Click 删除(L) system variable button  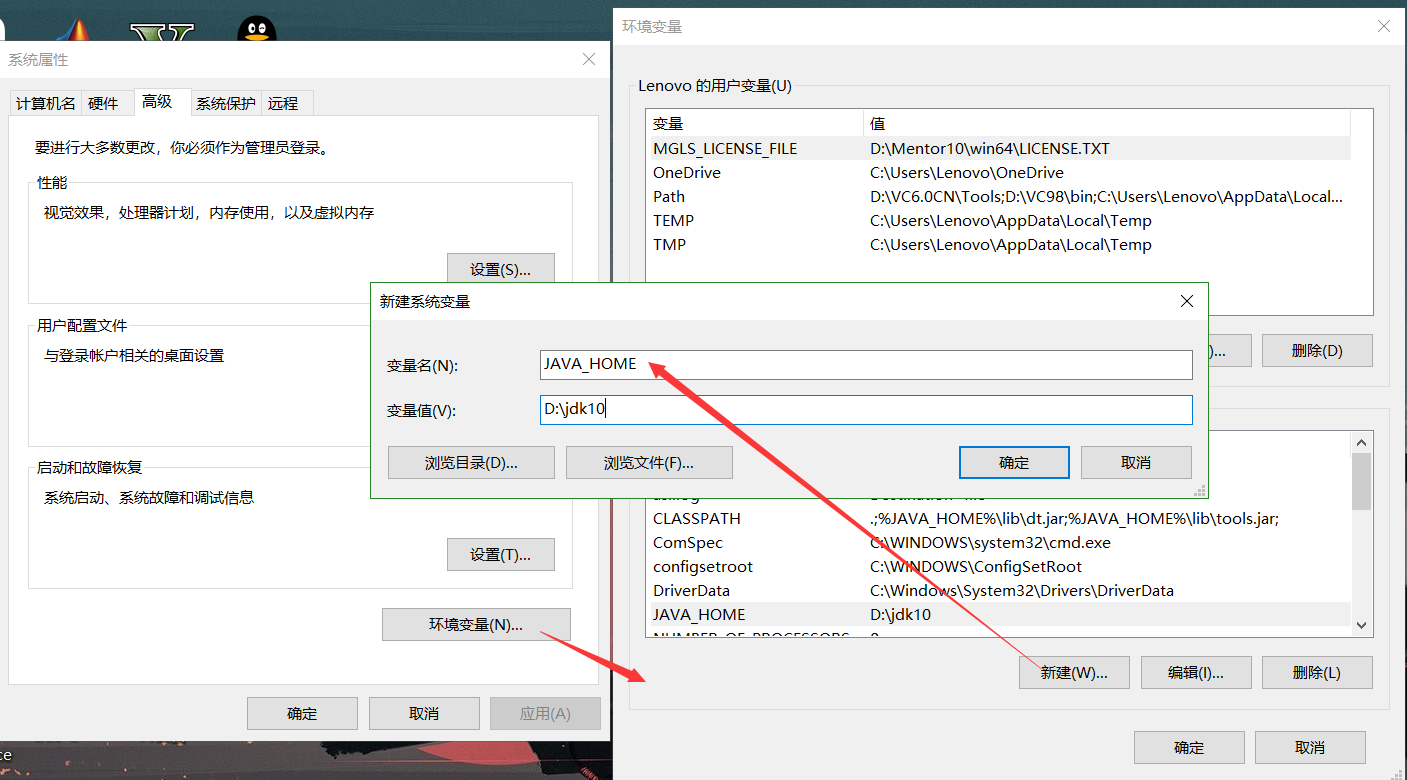1317,672
